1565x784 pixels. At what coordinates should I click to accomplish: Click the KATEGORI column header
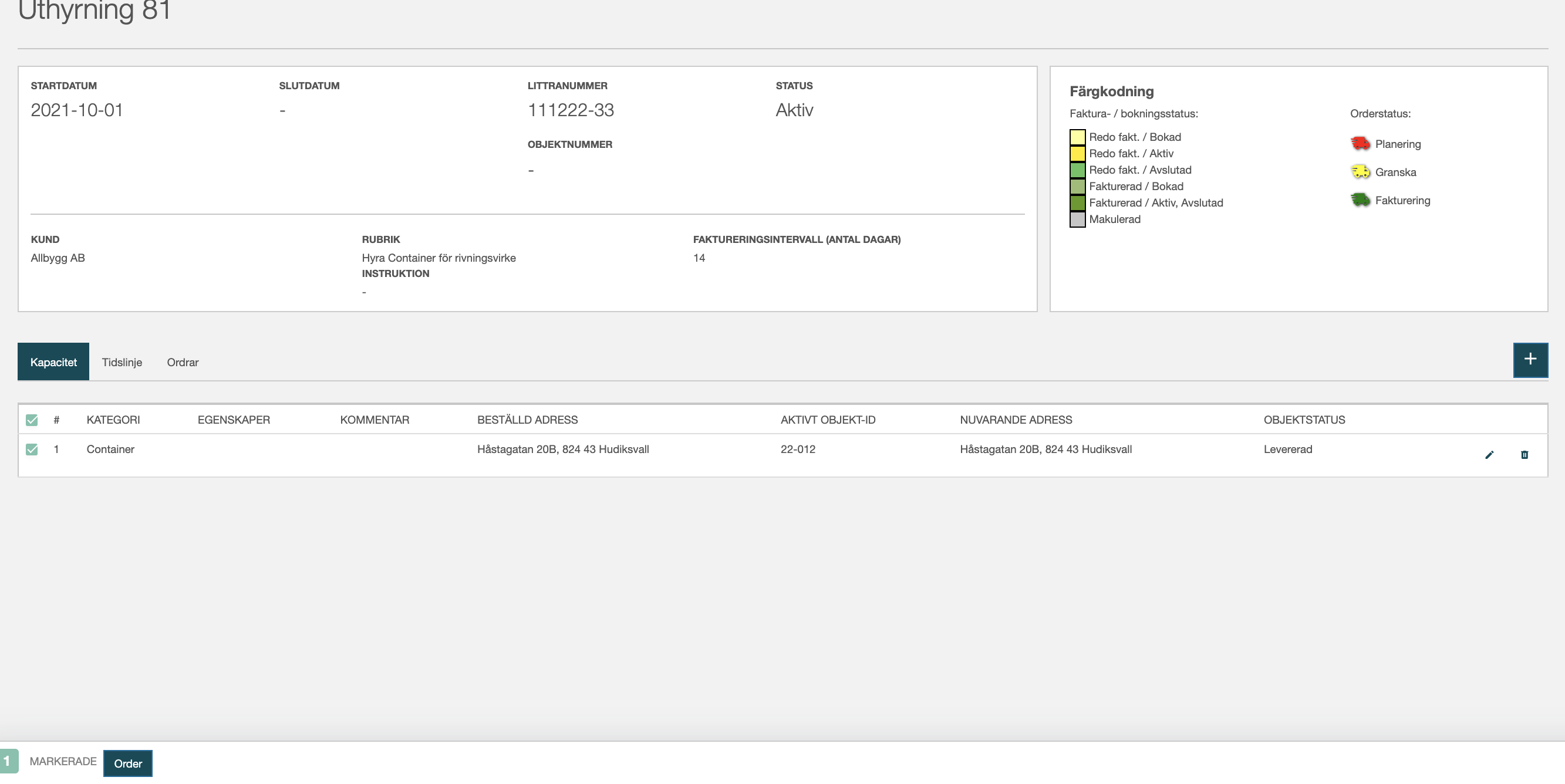coord(113,420)
